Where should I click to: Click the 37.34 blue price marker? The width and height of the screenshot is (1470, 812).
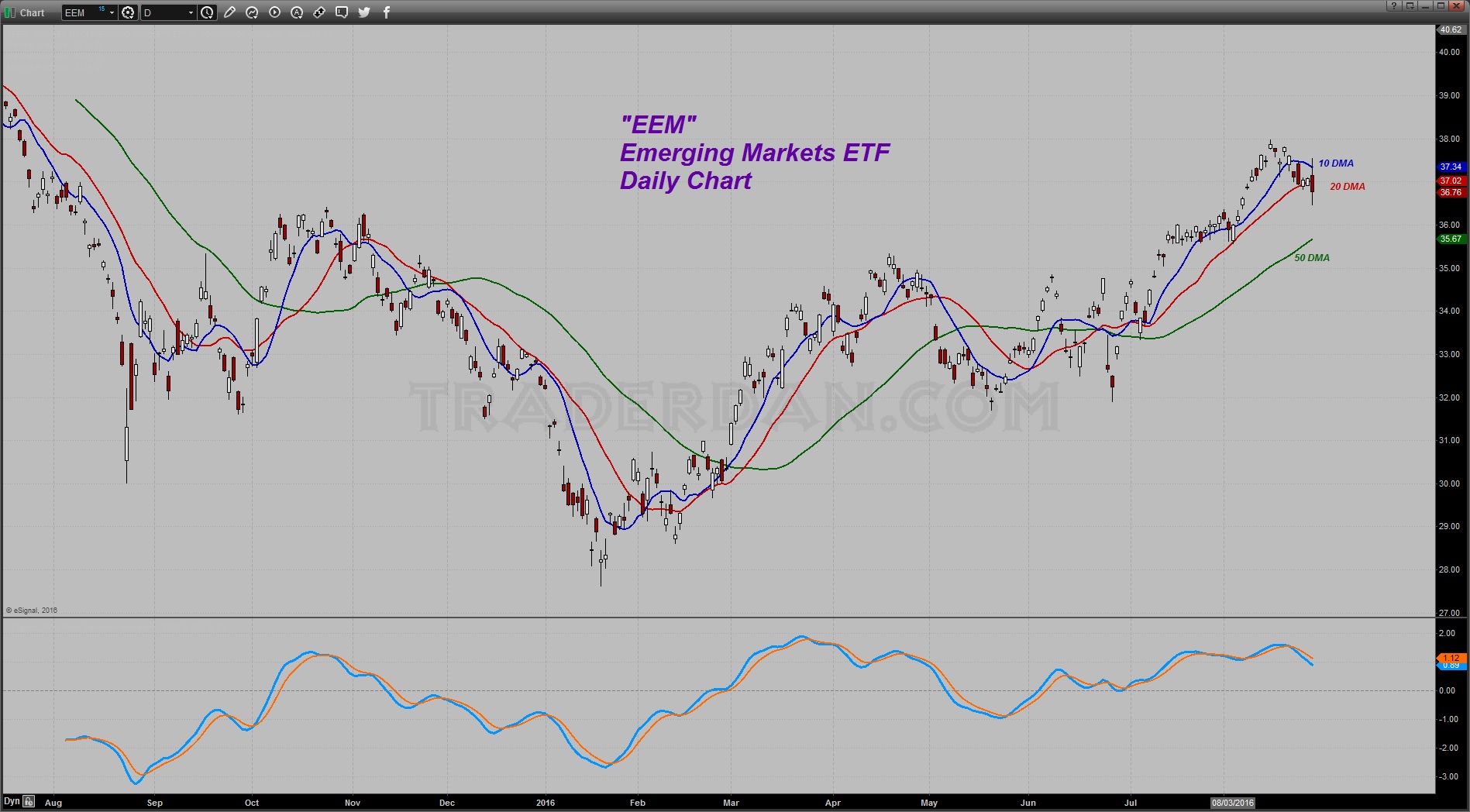pyautogui.click(x=1451, y=167)
